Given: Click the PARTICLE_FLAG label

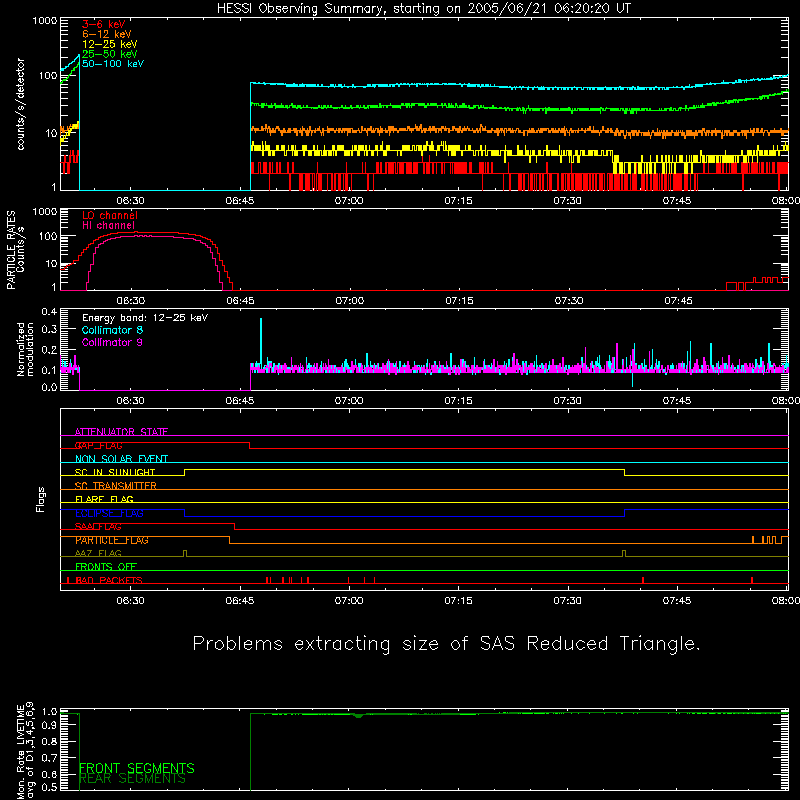Looking at the screenshot, I should pyautogui.click(x=112, y=540).
